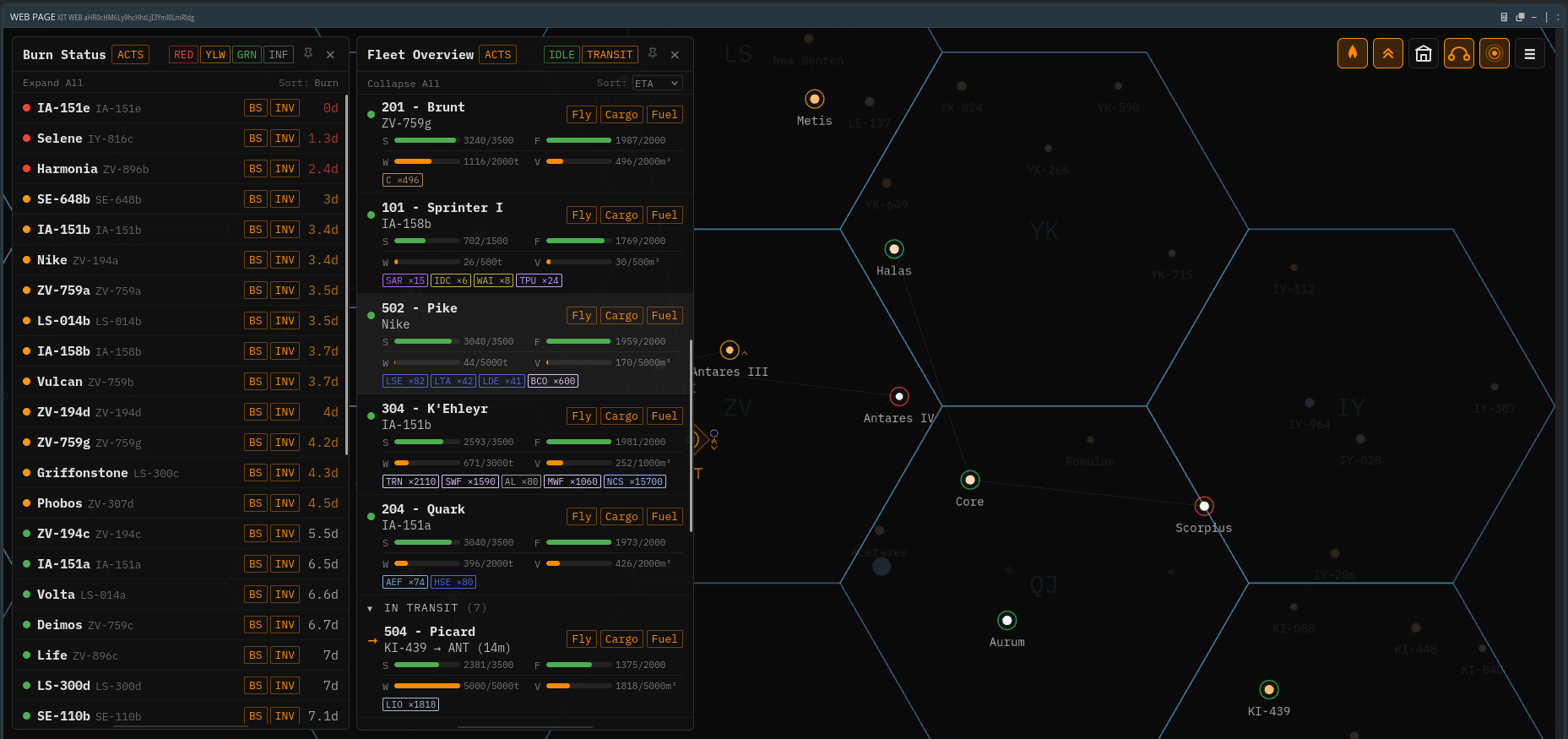Select the Core system marker
1568x739 pixels.
click(x=969, y=480)
